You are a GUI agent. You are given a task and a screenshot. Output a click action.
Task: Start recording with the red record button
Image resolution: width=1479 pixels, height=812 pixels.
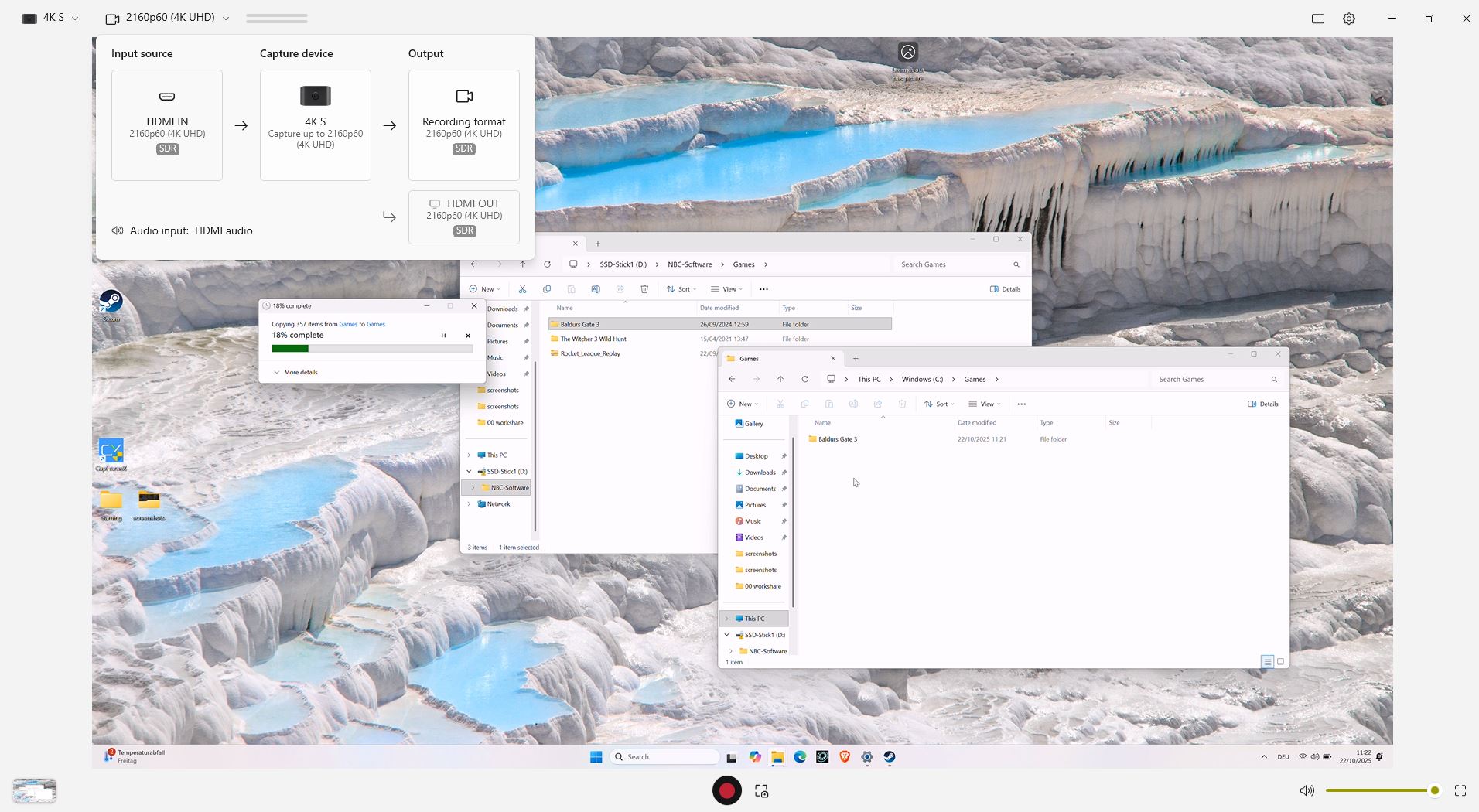[726, 790]
